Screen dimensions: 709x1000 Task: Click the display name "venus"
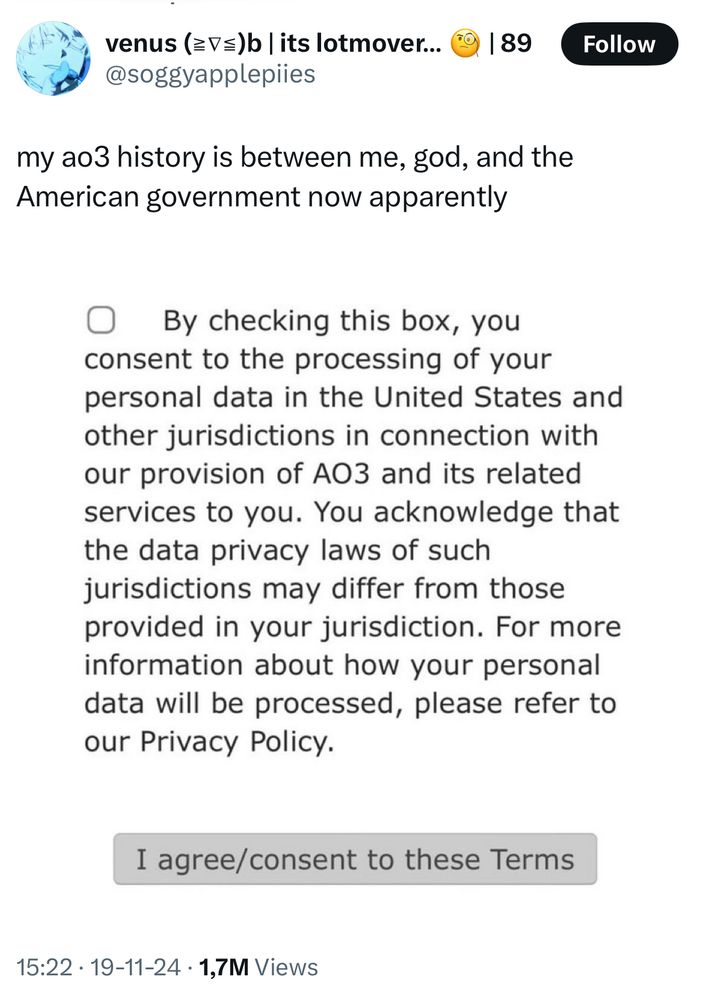[x=144, y=44]
